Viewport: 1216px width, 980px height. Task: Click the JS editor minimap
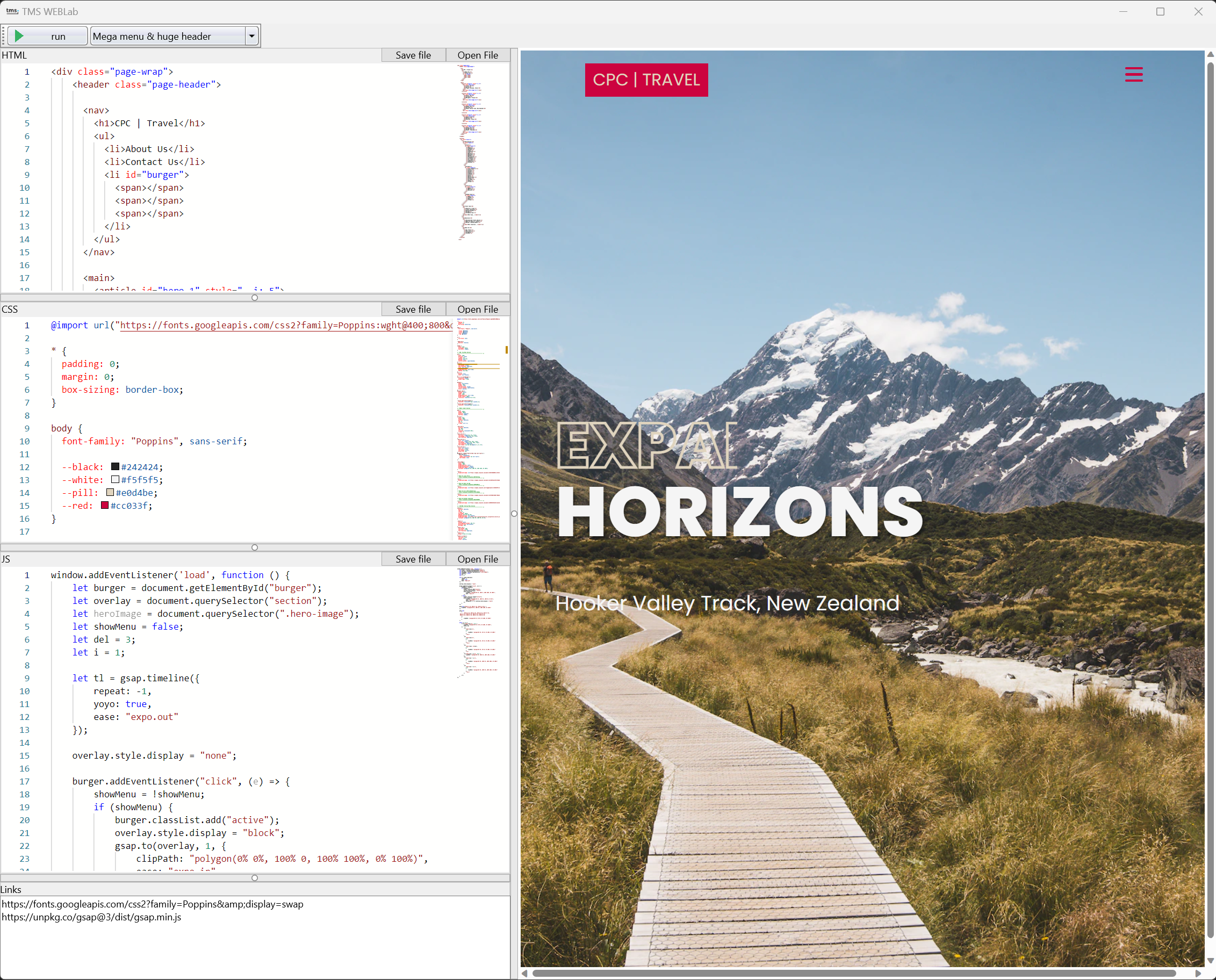coord(477,623)
